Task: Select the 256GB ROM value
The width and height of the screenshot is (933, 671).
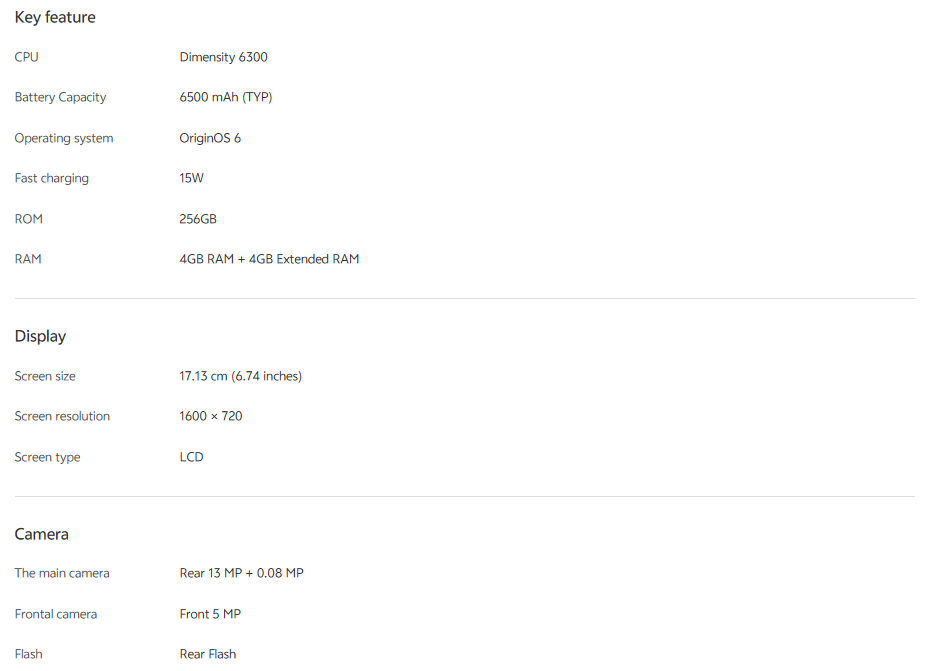Action: 198,219
